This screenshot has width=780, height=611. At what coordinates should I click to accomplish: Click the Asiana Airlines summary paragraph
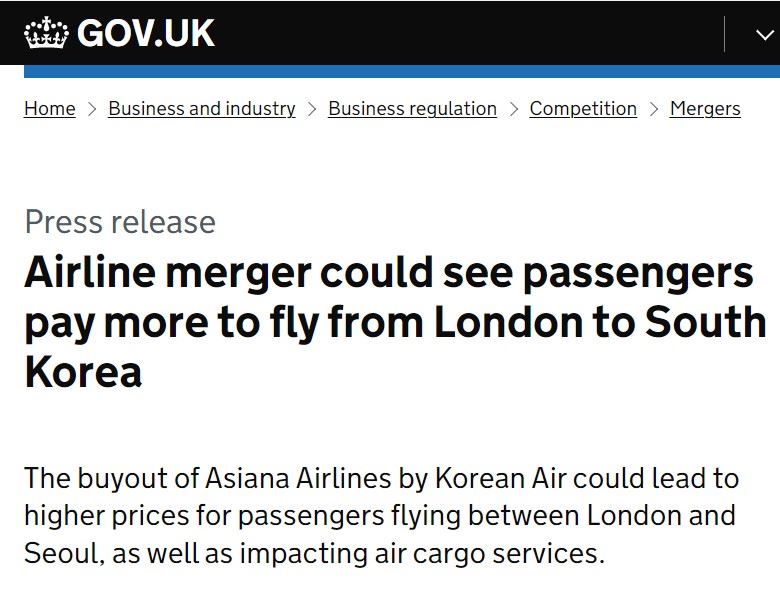click(381, 515)
